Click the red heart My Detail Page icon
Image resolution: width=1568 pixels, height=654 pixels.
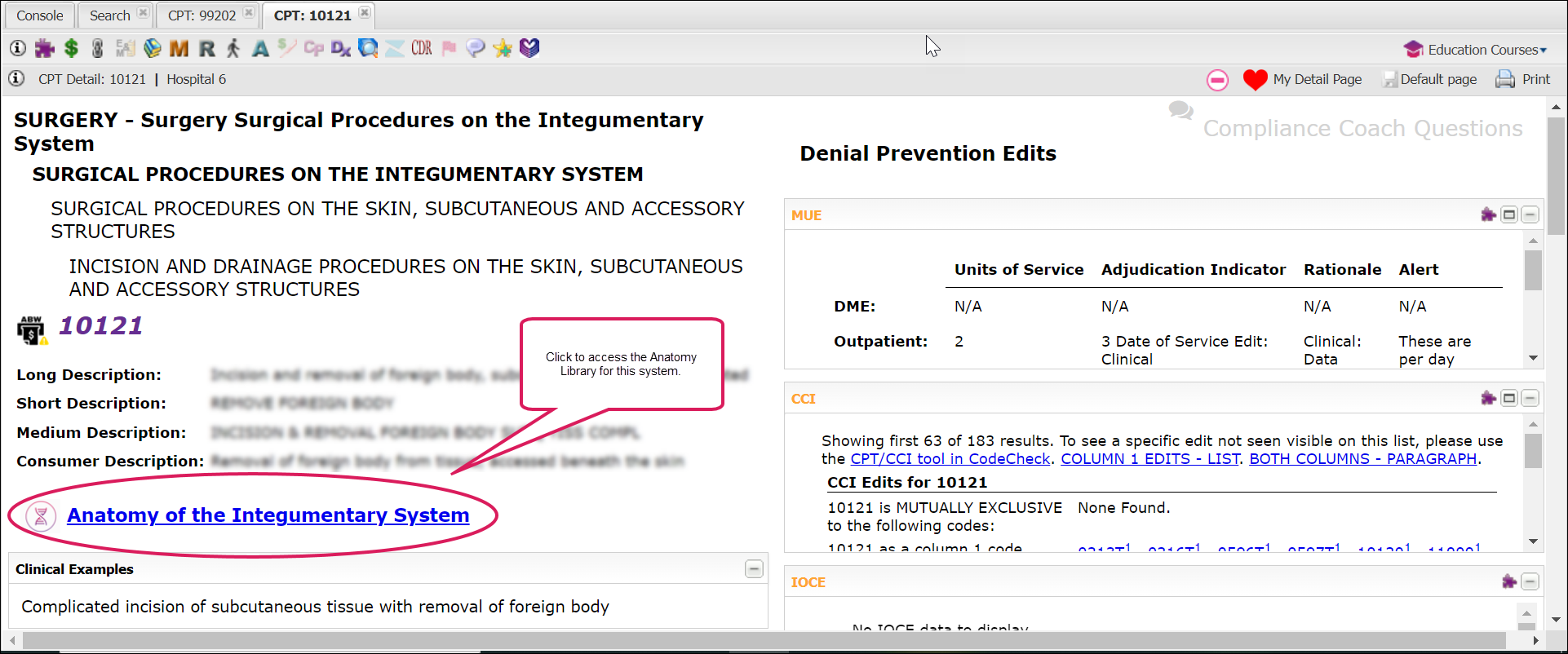pyautogui.click(x=1255, y=80)
